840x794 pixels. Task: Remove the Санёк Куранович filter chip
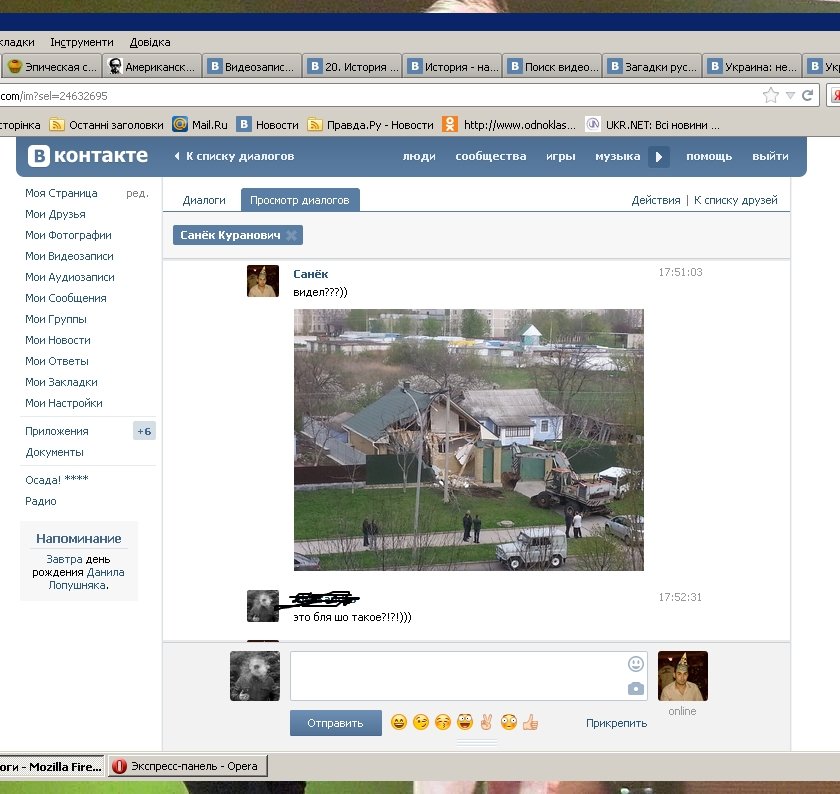(291, 236)
